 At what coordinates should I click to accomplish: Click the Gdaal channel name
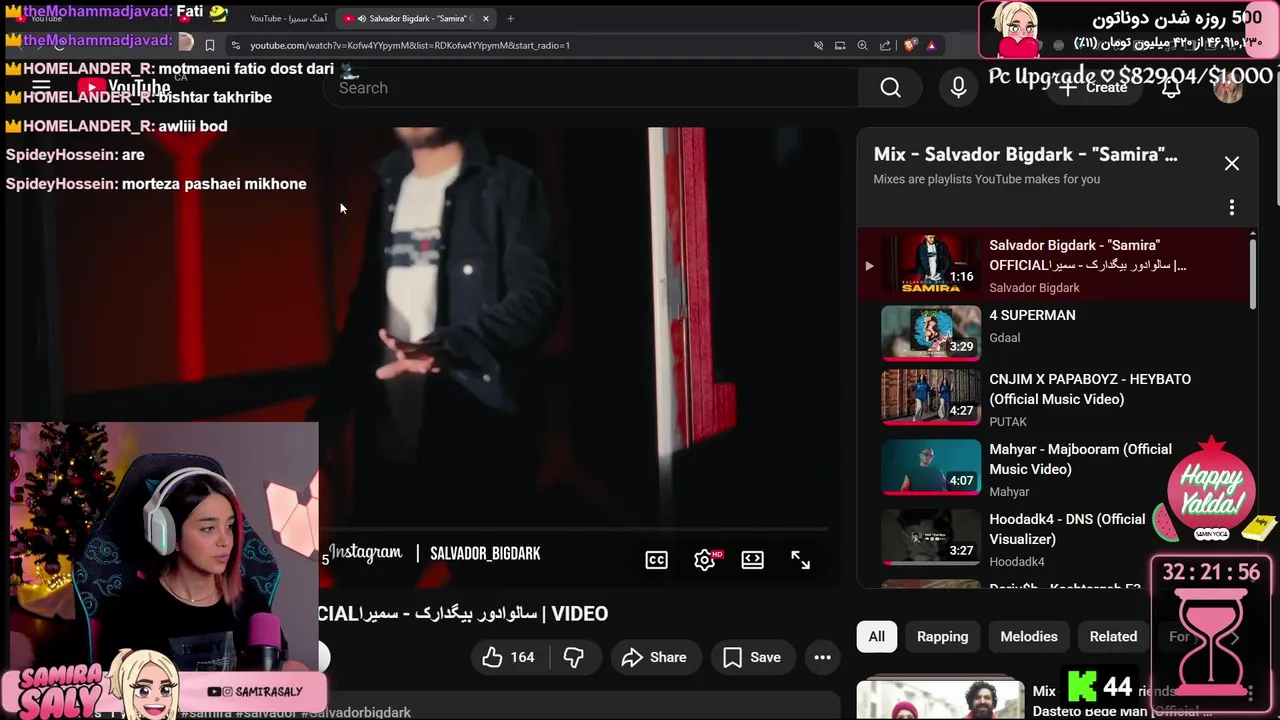point(1005,338)
